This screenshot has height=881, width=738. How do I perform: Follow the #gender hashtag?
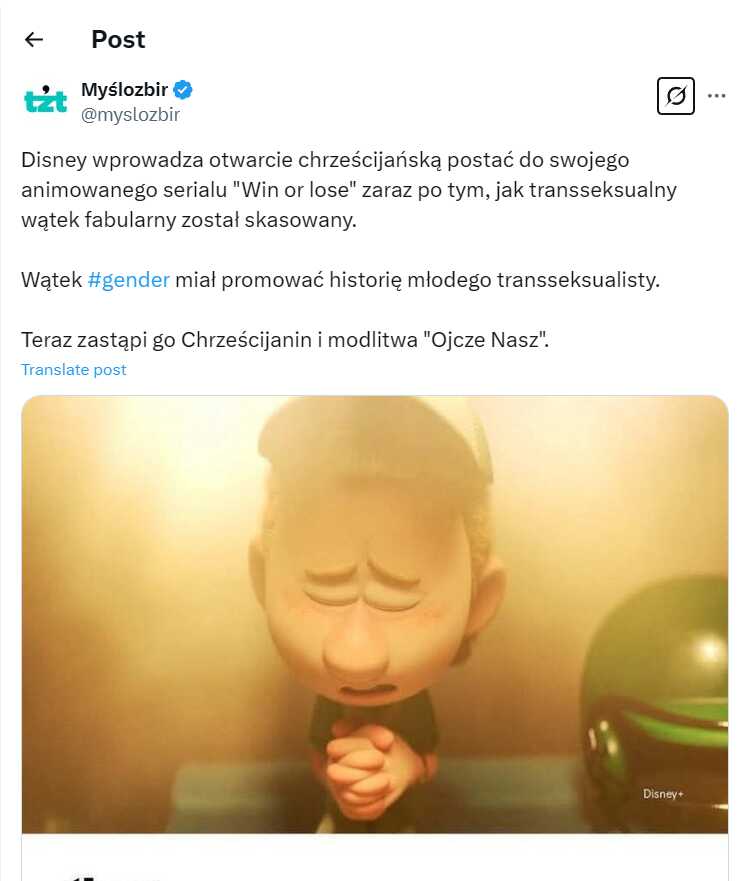(x=129, y=279)
